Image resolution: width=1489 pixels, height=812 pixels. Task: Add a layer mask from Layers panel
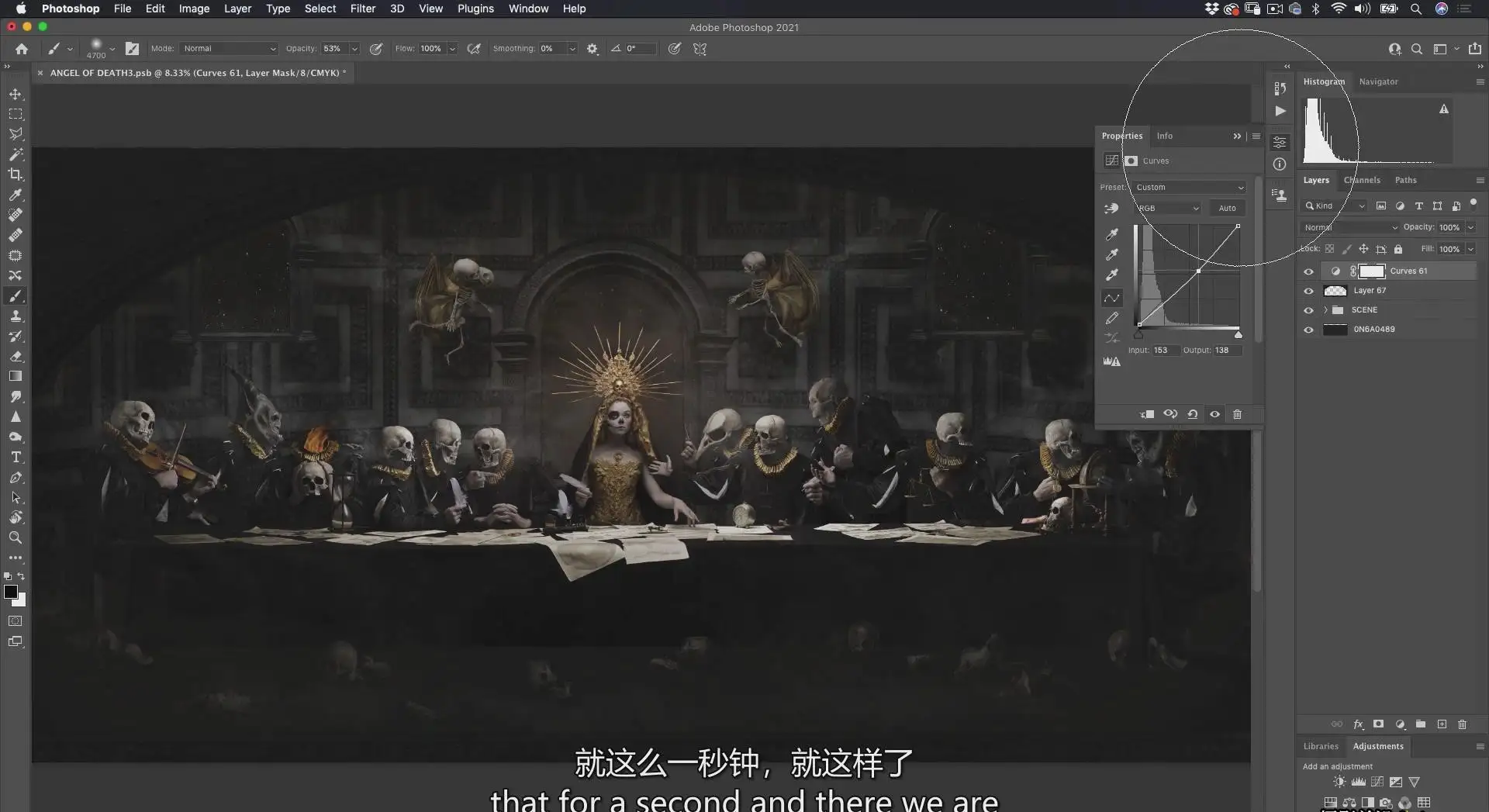coord(1378,724)
